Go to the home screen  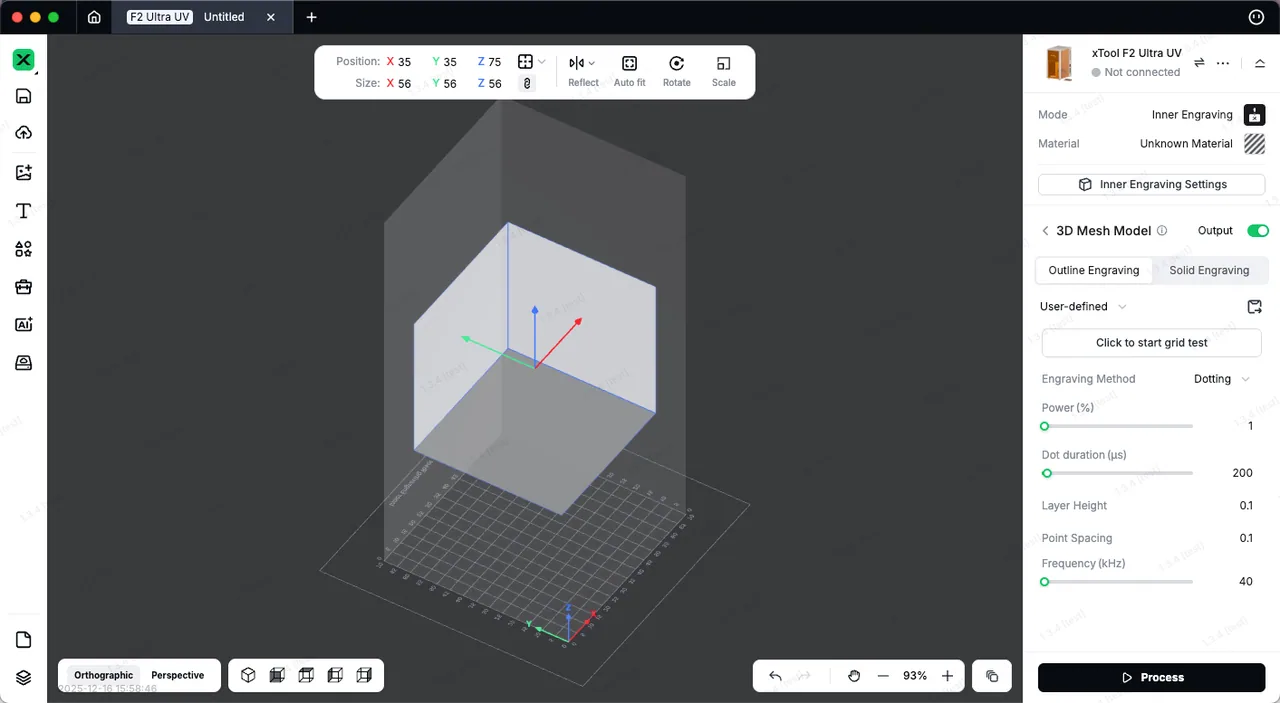click(94, 17)
